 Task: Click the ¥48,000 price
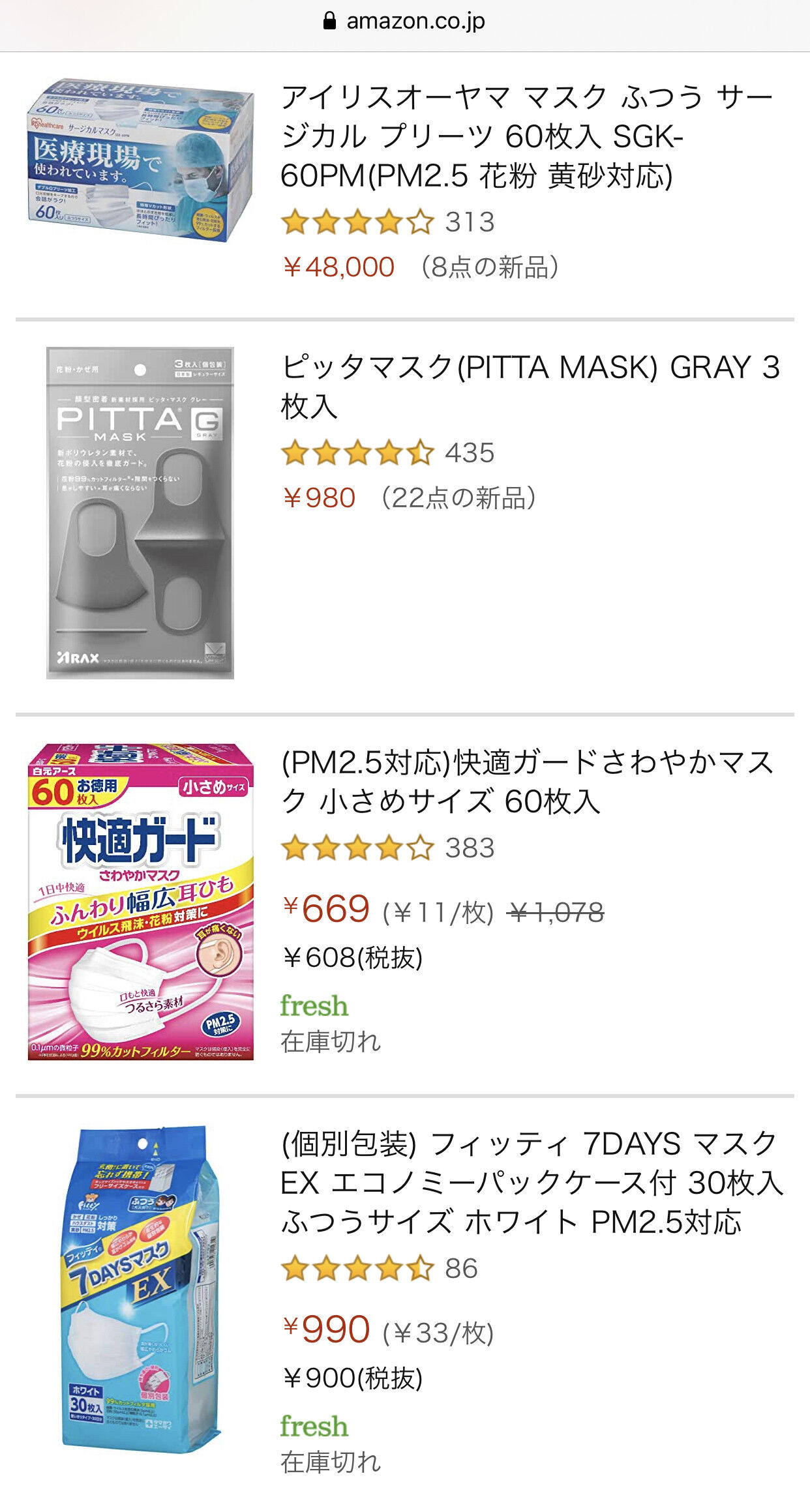[338, 267]
